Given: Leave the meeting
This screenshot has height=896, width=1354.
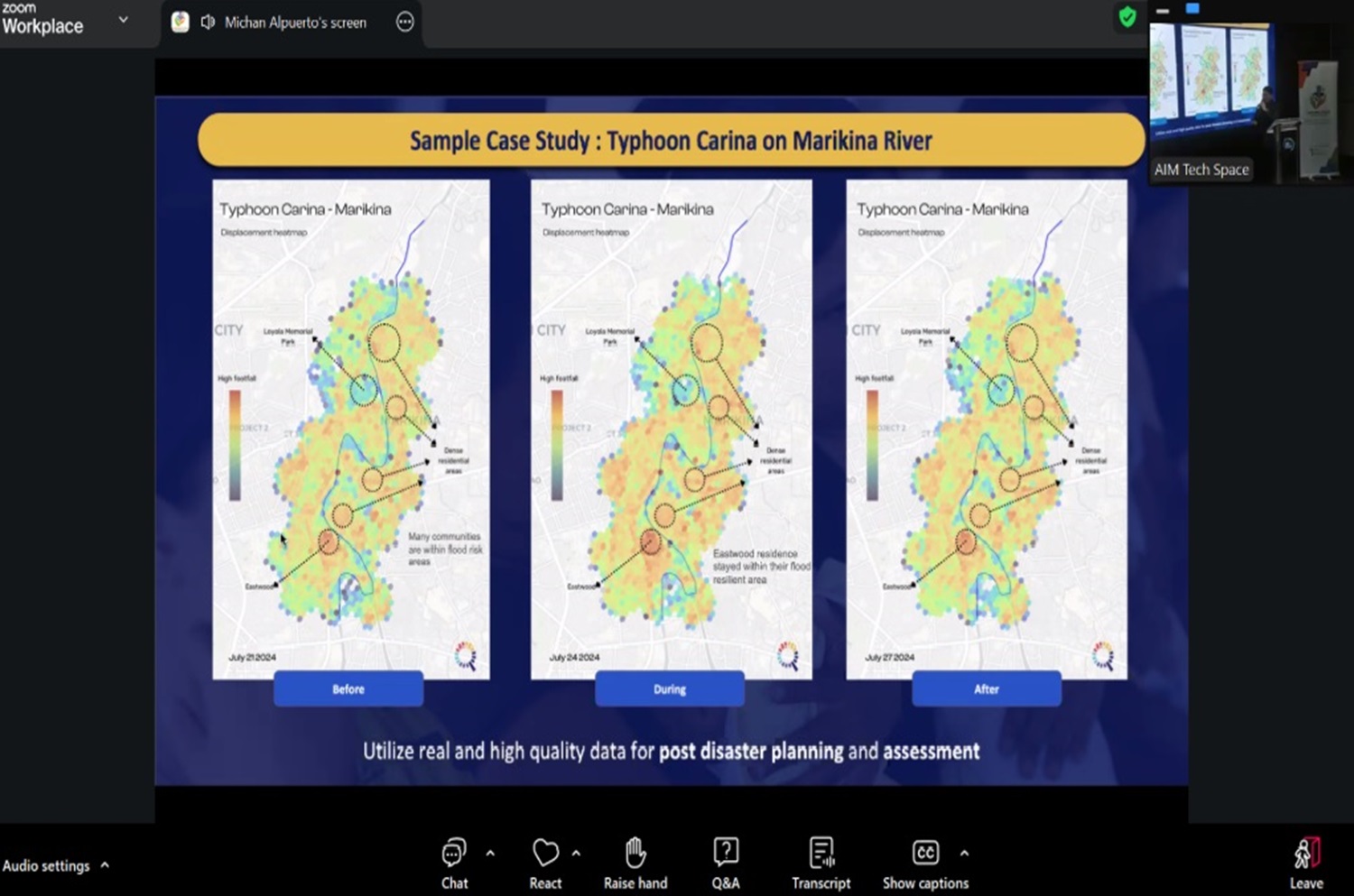Looking at the screenshot, I should click(x=1306, y=863).
